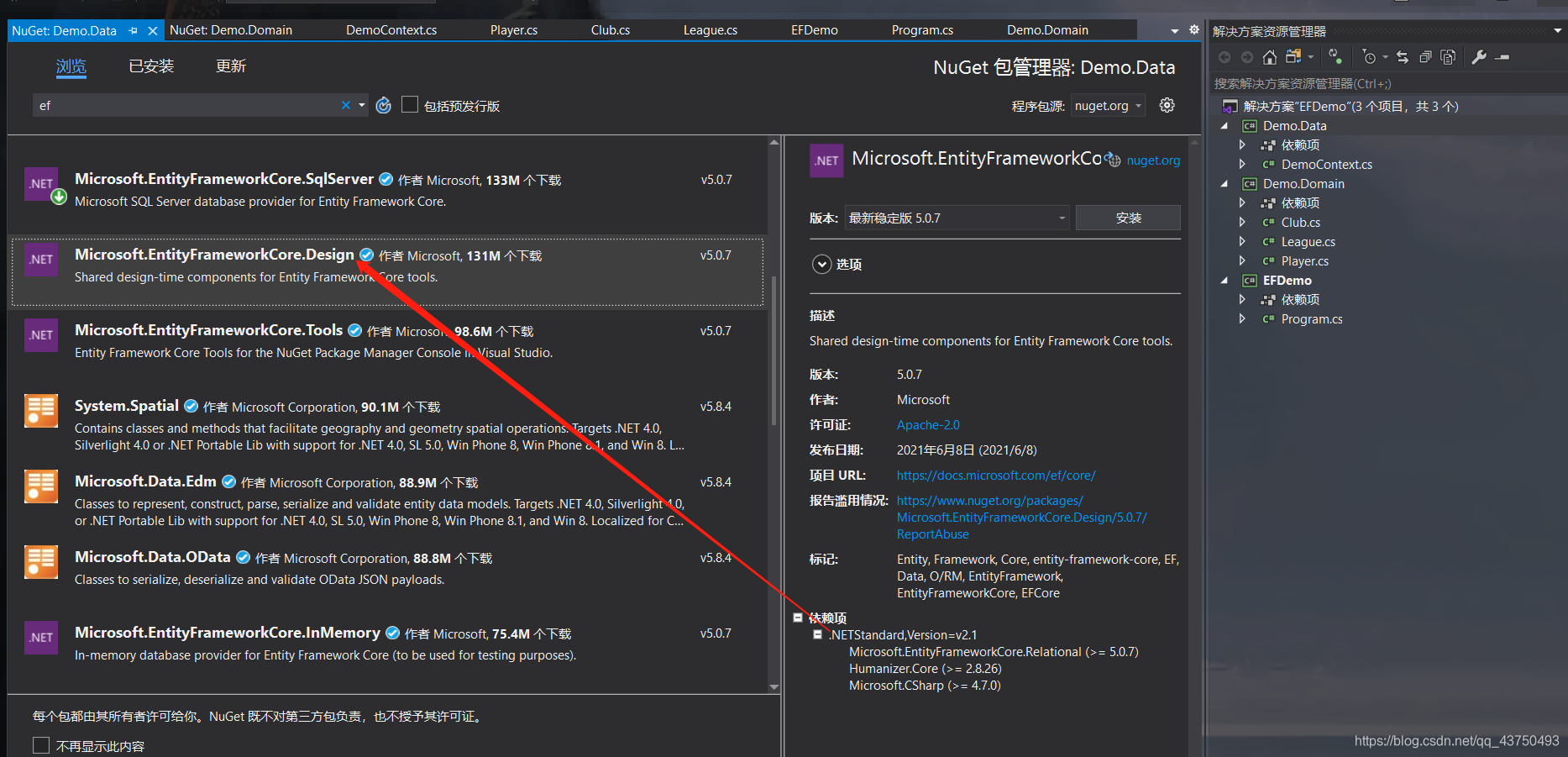
Task: Click the pending changes filter clock icon
Action: [1369, 57]
